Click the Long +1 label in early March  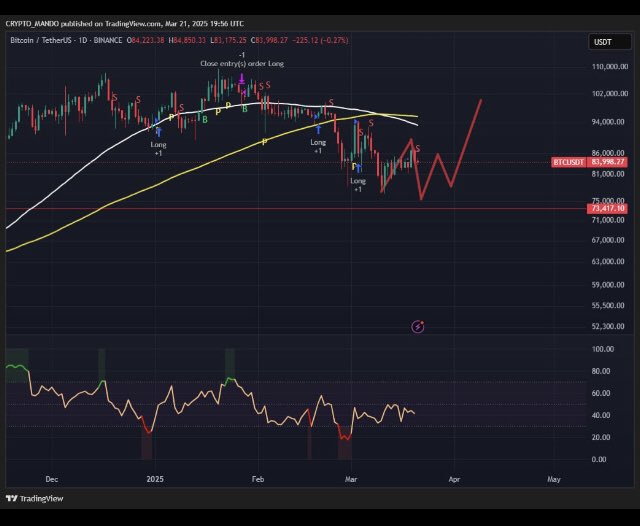pos(358,184)
